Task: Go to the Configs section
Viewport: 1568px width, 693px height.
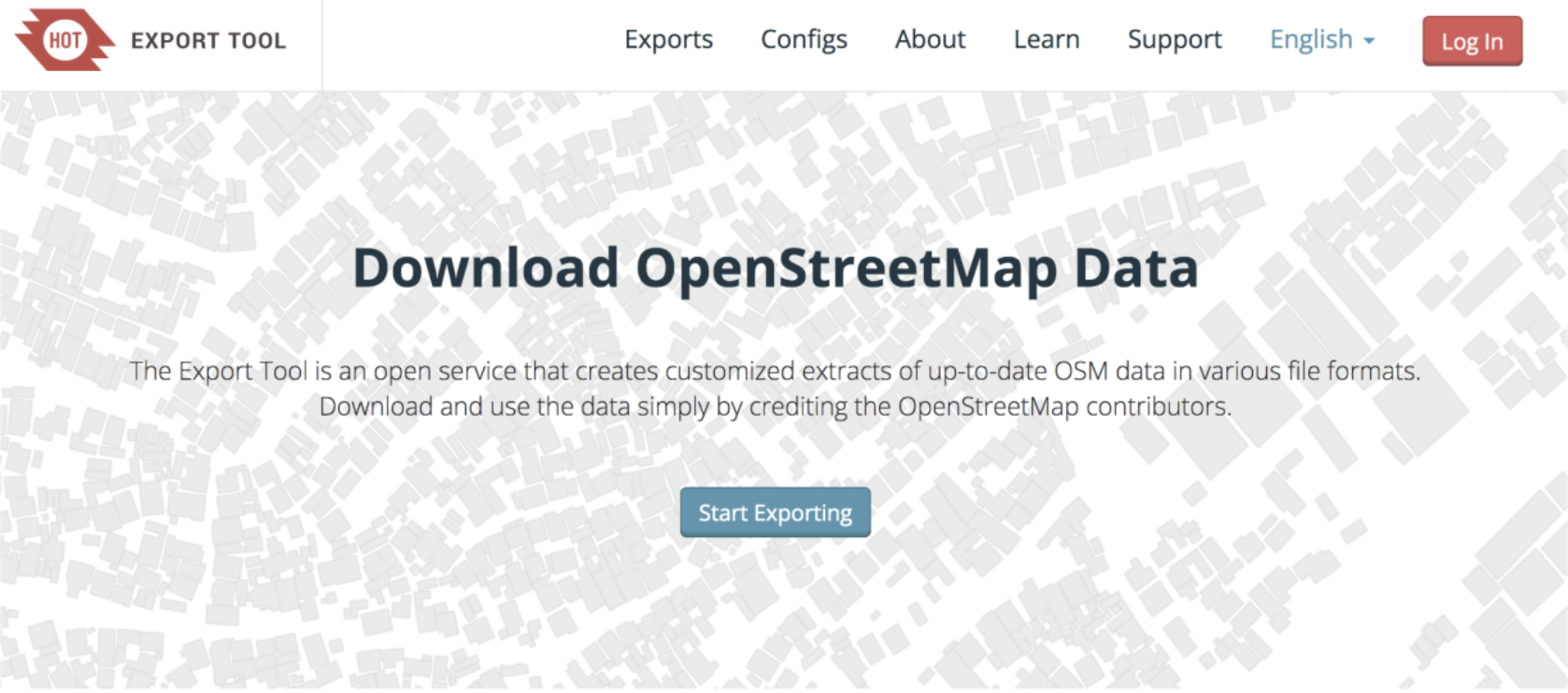Action: point(804,39)
